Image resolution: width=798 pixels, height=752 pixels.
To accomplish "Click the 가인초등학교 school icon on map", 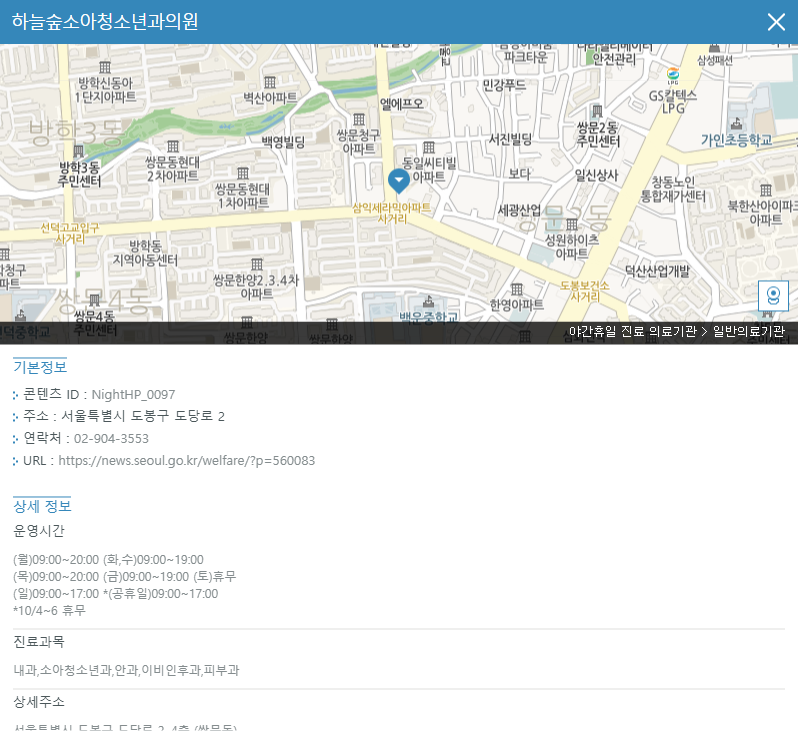I will [x=736, y=124].
